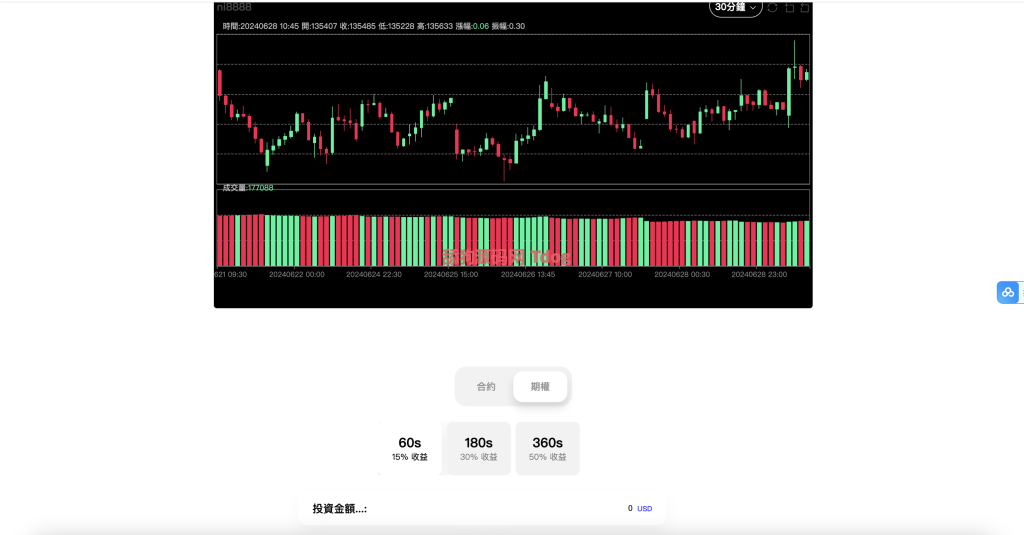Click the 20240628 23:00 time axis label
The image size is (1024, 535).
pos(759,273)
